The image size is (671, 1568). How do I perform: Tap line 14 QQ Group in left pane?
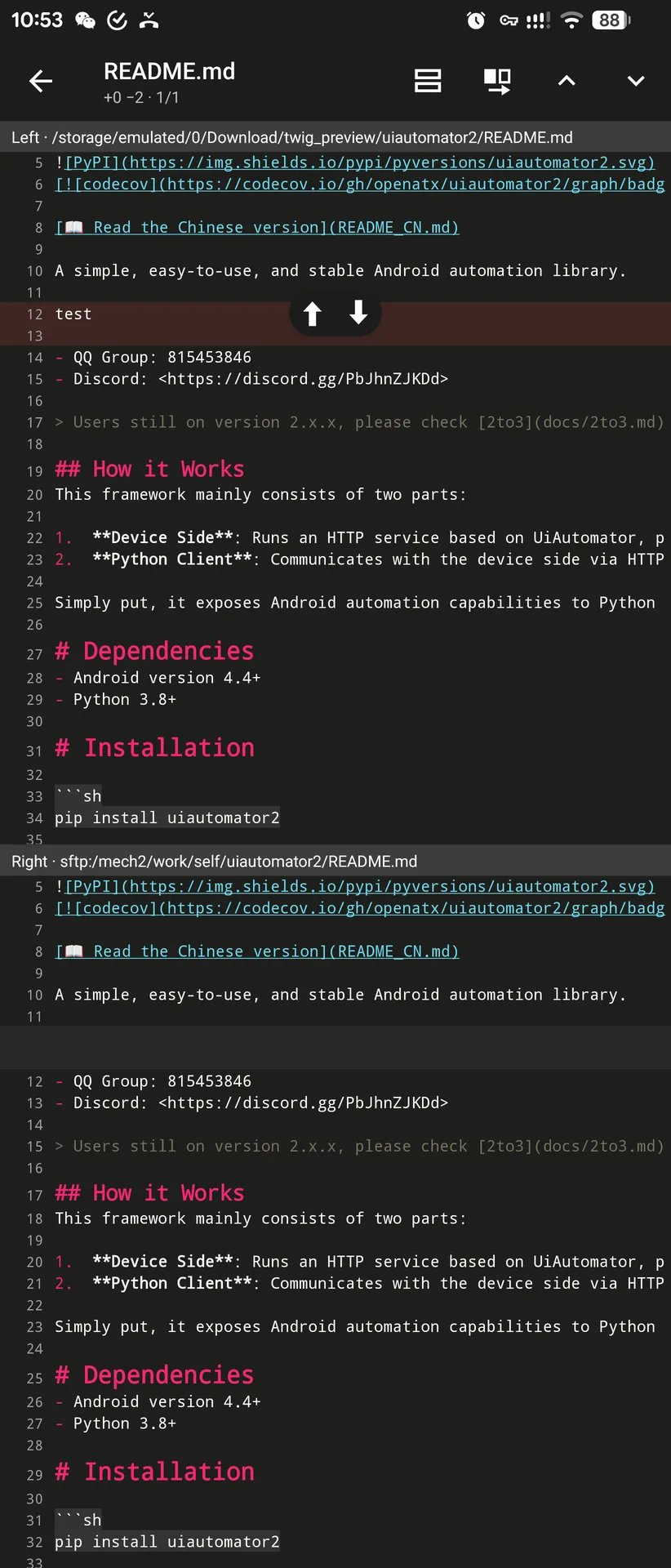point(153,358)
